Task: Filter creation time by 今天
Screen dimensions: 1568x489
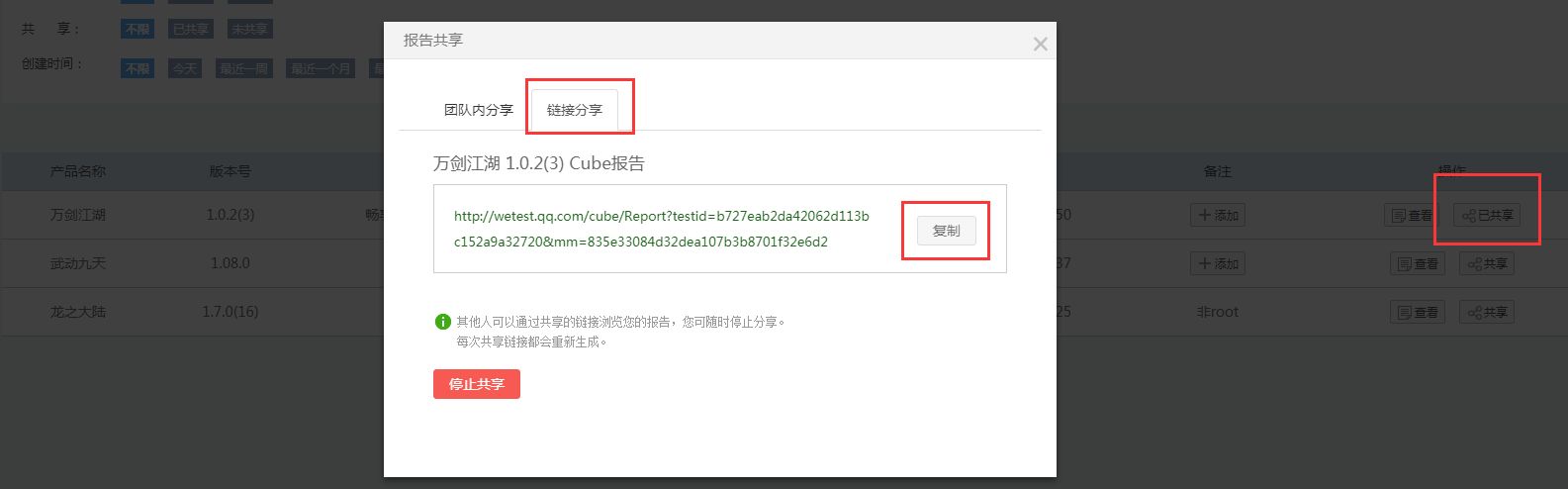Action: click(x=185, y=68)
